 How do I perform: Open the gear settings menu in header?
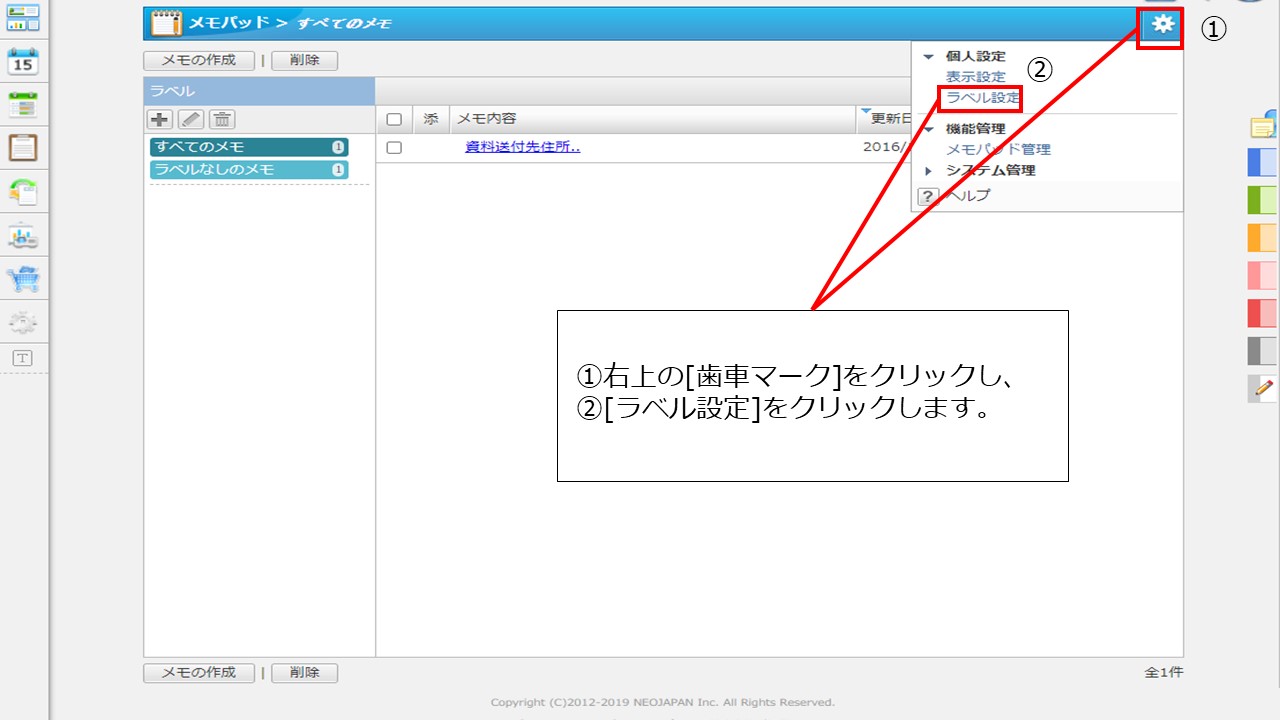(1162, 25)
